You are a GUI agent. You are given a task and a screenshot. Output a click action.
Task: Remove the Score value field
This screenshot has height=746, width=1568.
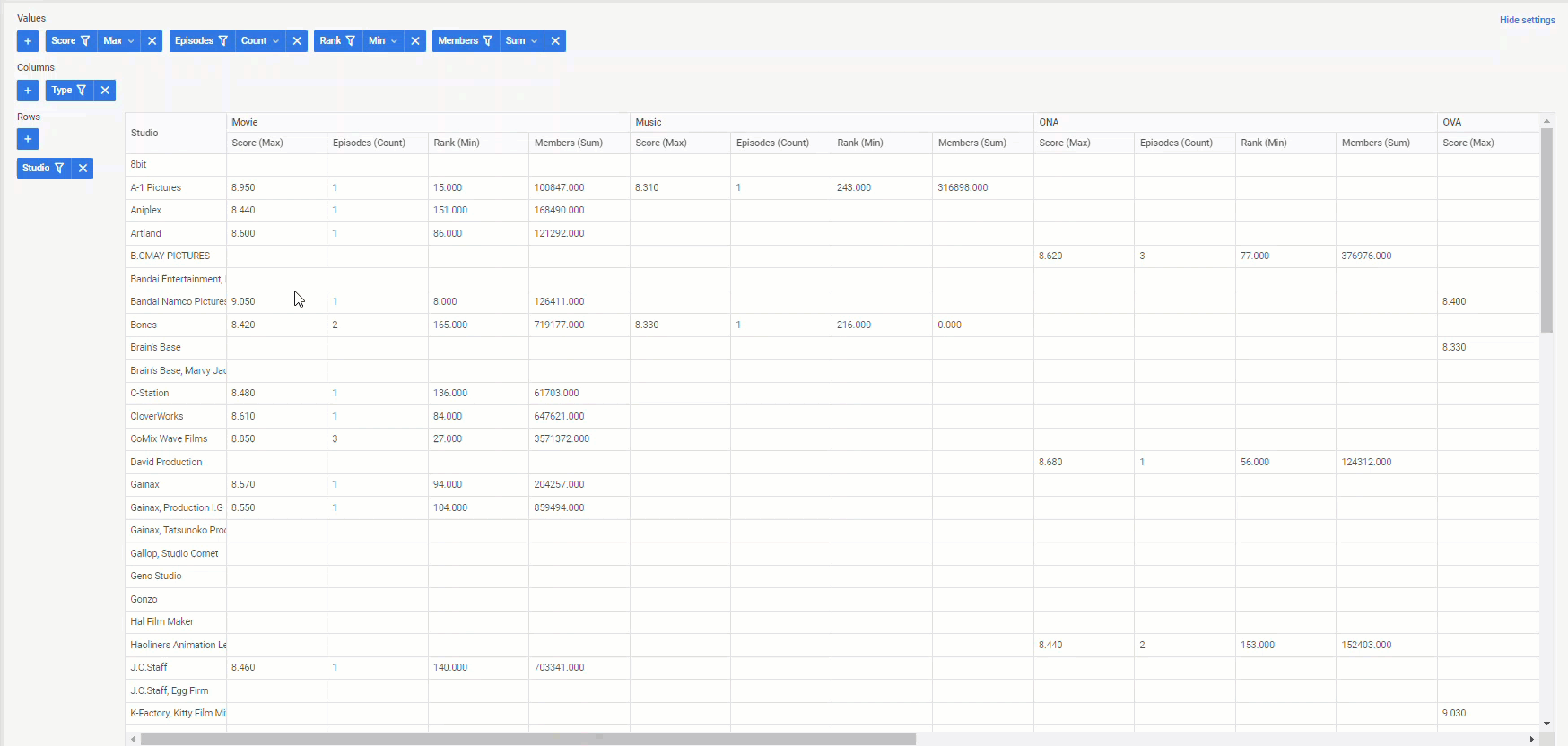point(152,41)
